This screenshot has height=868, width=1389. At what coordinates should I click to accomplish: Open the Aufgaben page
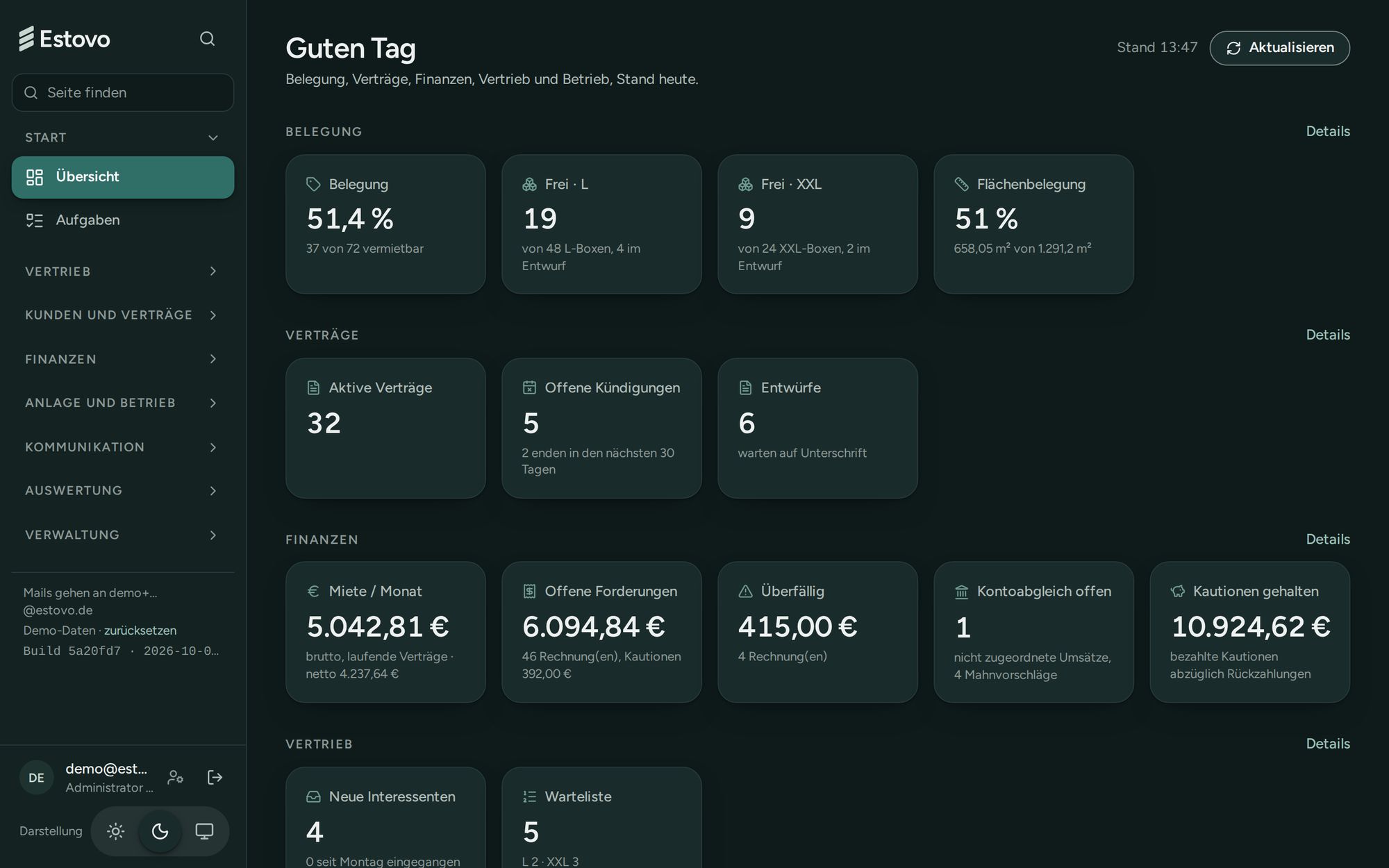(123, 220)
